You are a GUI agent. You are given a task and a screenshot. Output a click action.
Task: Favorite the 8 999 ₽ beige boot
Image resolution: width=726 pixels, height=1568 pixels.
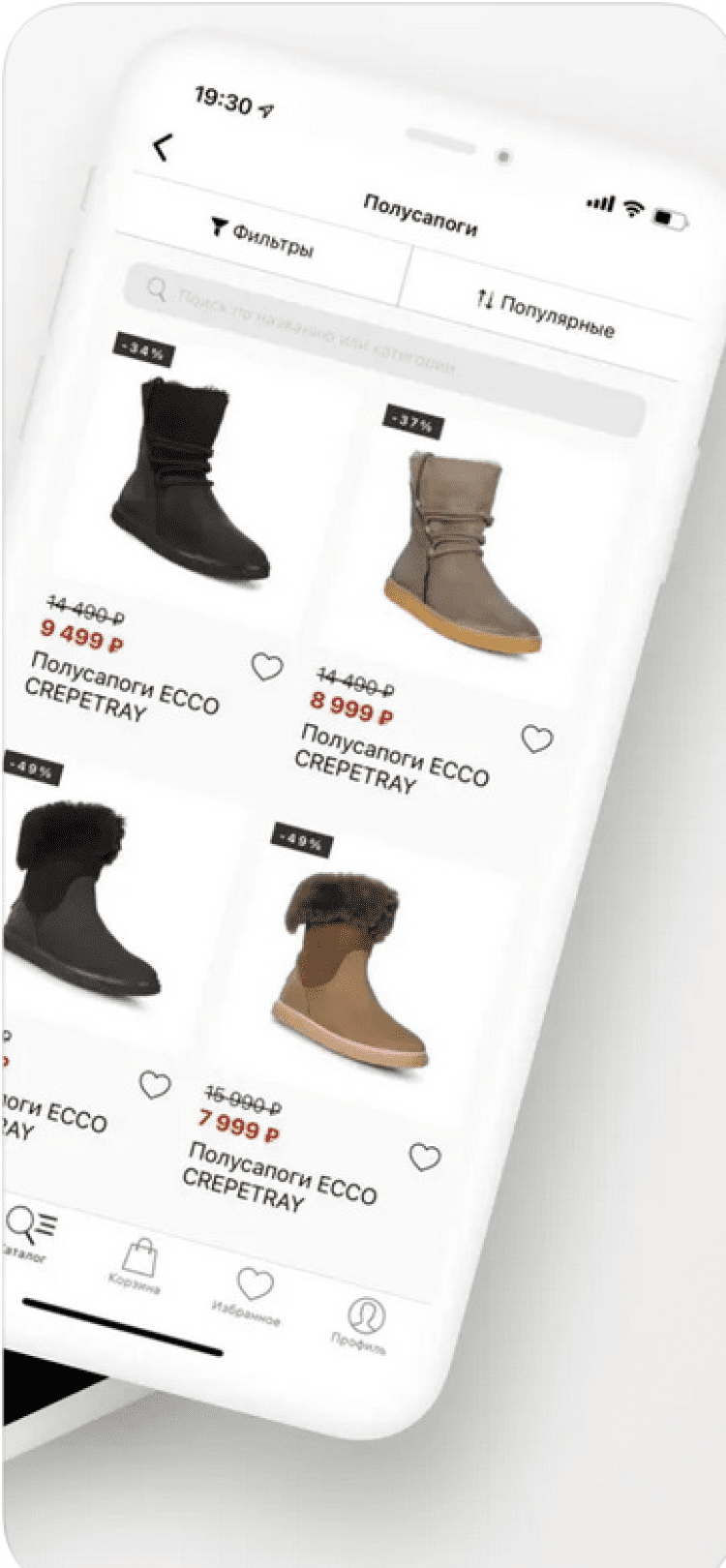click(x=537, y=739)
